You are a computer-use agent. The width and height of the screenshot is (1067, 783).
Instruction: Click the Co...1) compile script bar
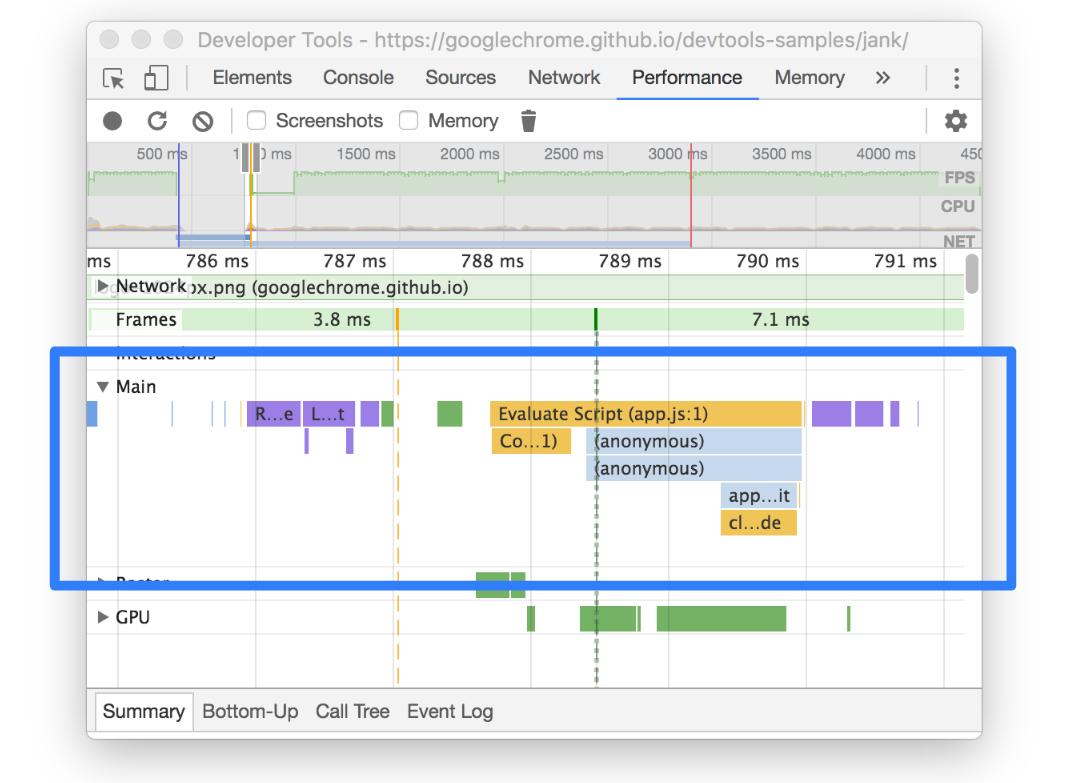(x=531, y=442)
